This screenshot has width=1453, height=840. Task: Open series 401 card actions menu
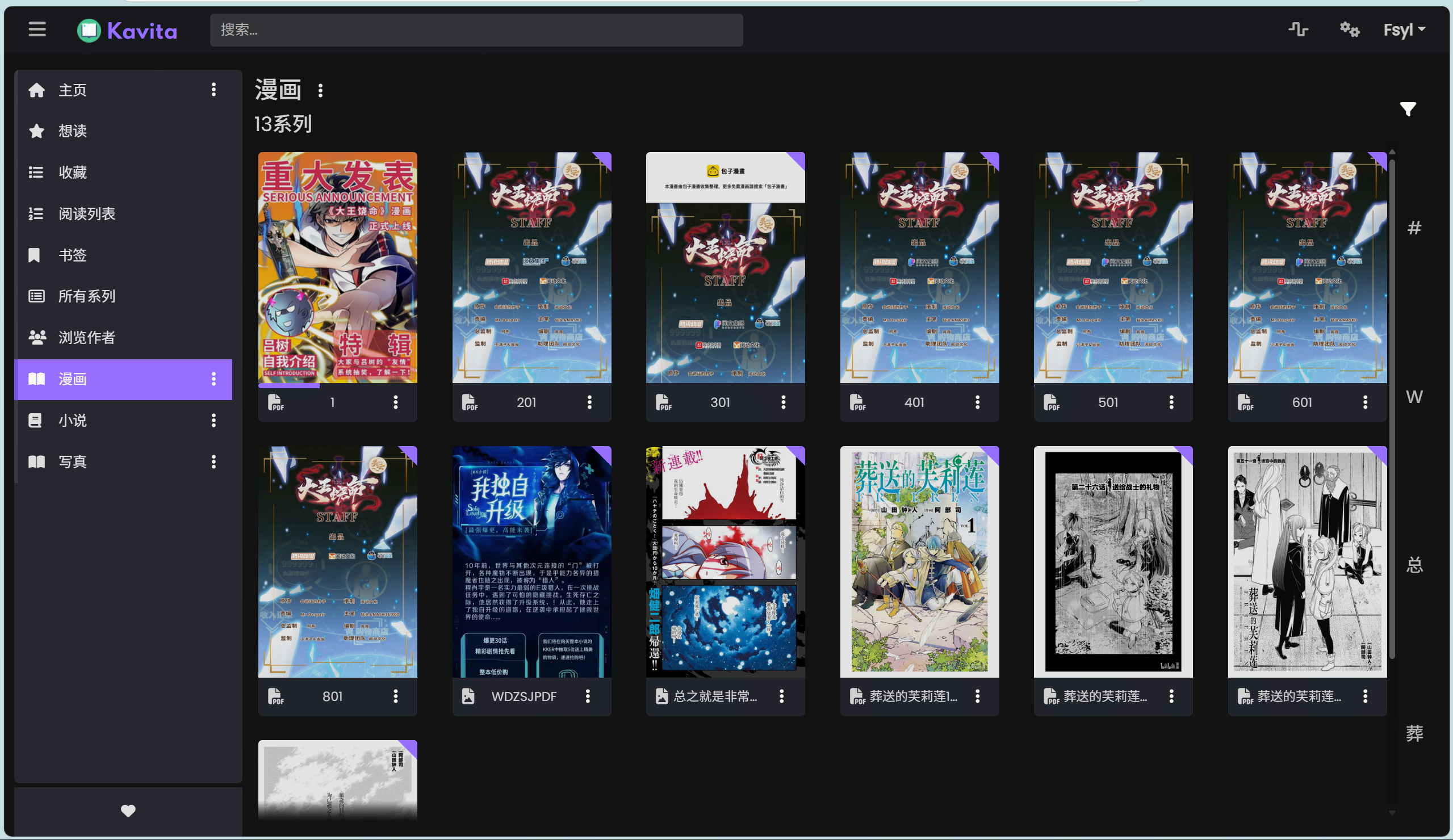(977, 402)
